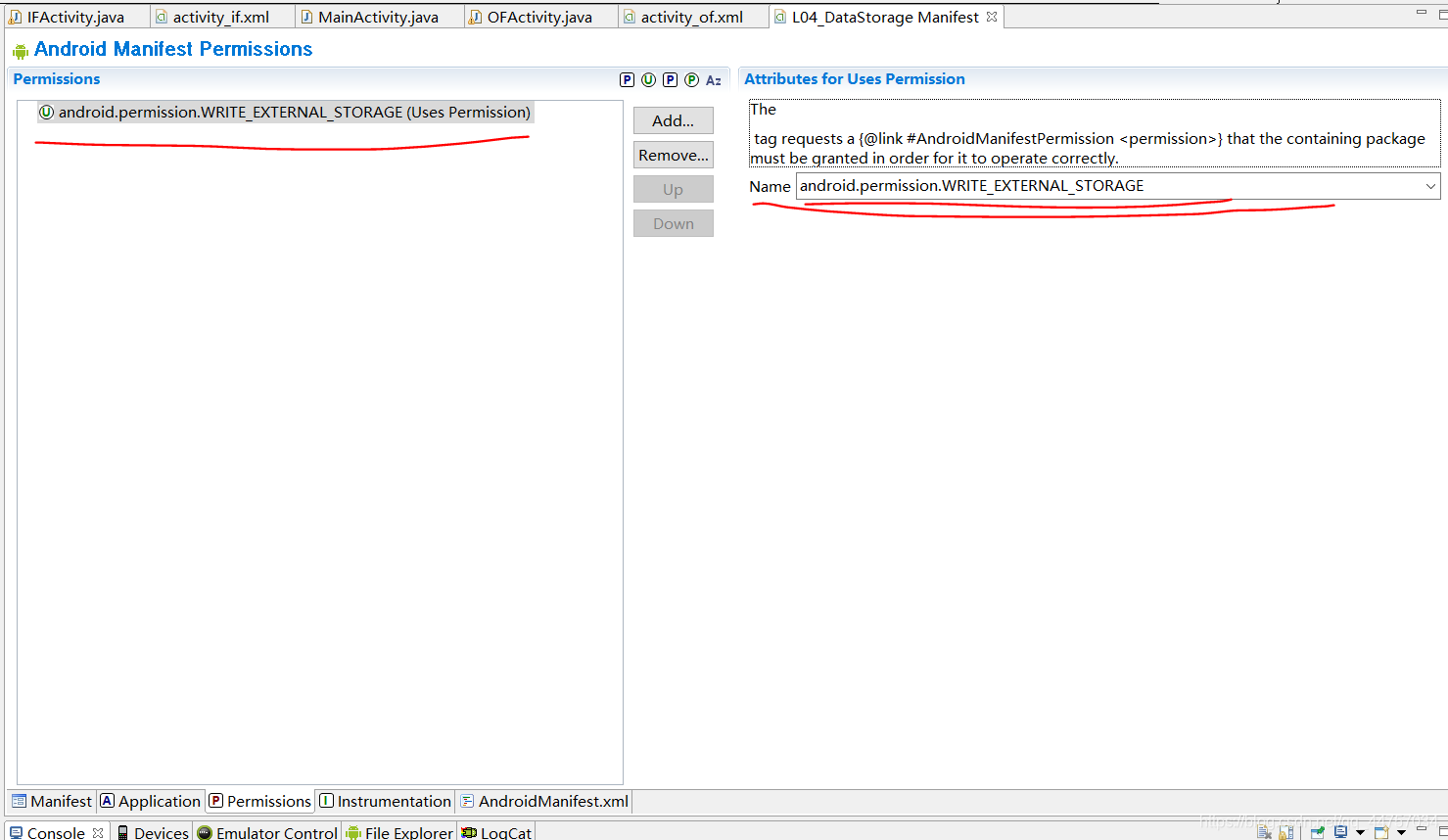Switch to activity_if.xml editor tab
Screen dimensions: 1448x840
221,17
